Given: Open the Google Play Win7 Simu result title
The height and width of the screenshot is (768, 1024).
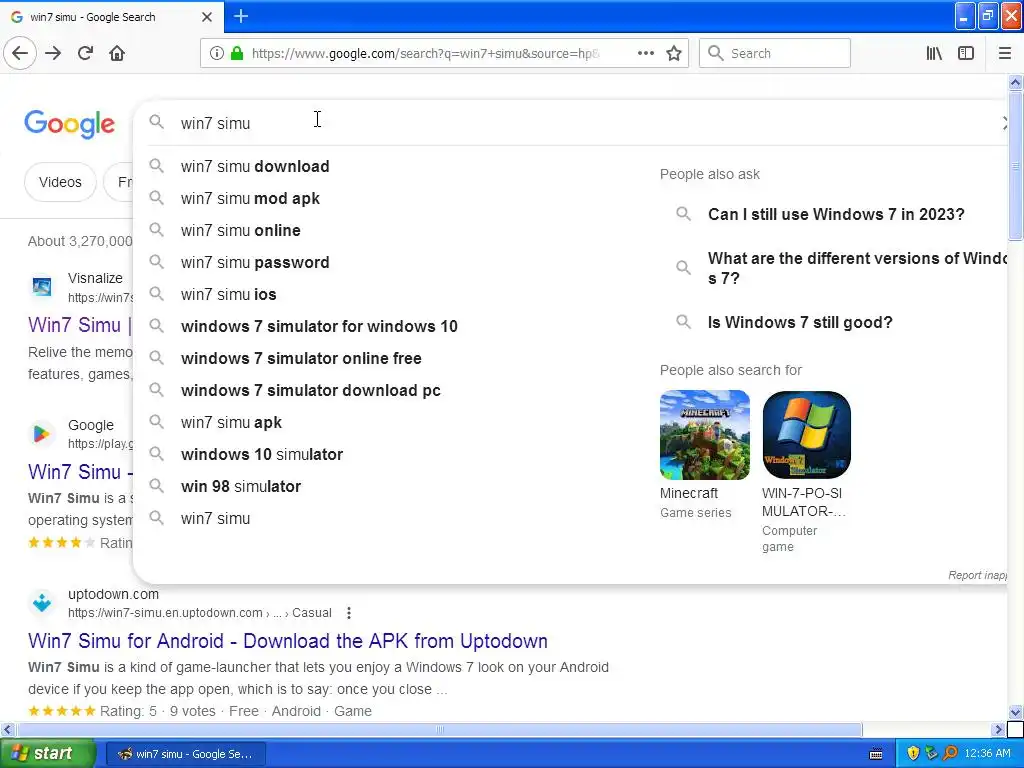Looking at the screenshot, I should [80, 472].
